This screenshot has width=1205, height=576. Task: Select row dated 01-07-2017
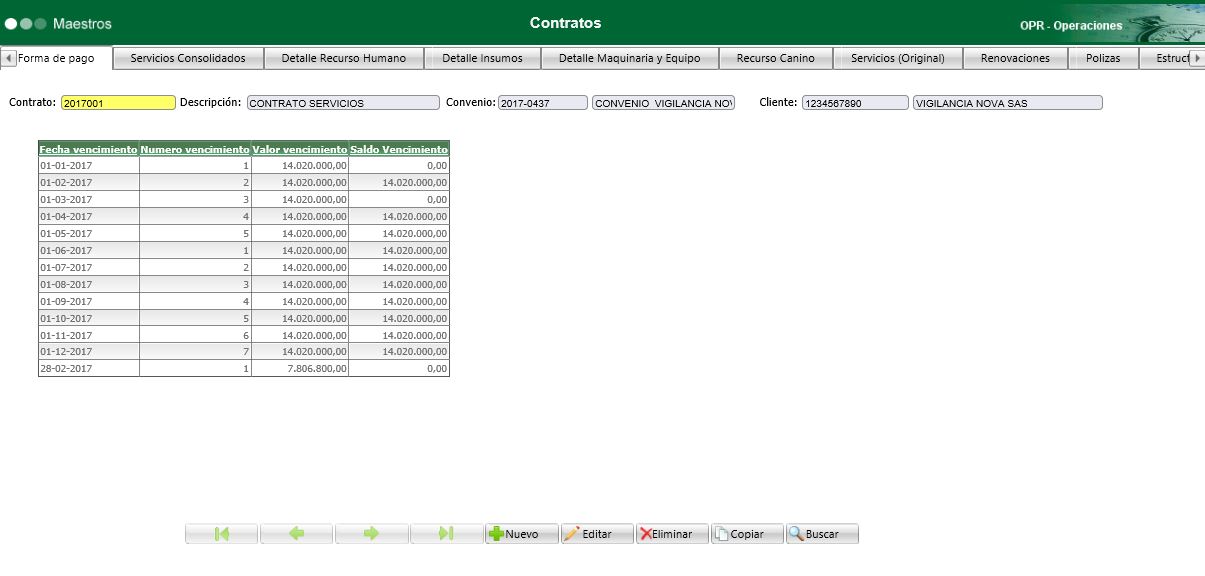[x=244, y=267]
